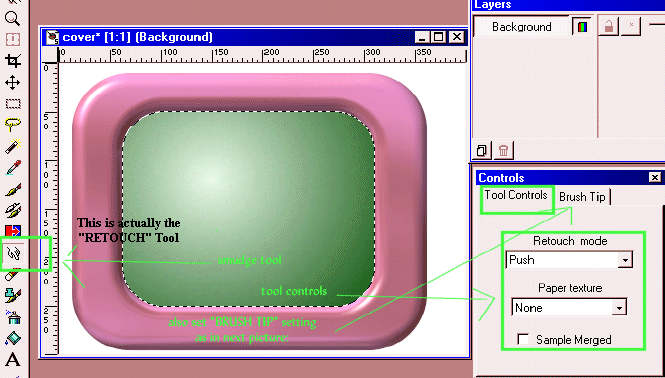
Task: Select the Clone Brush tool
Action: click(13, 210)
